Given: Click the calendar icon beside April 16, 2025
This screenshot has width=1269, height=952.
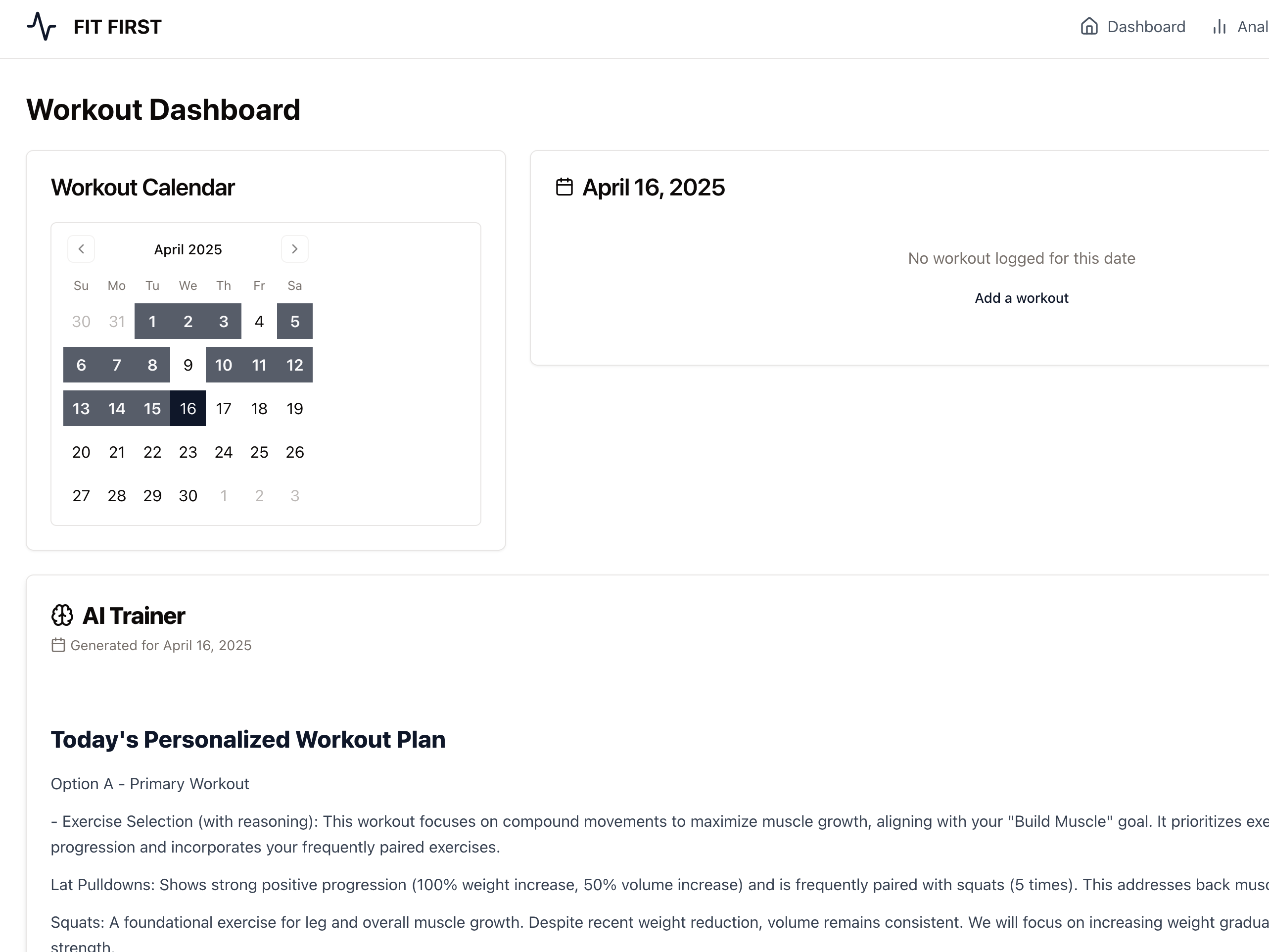Looking at the screenshot, I should point(564,187).
